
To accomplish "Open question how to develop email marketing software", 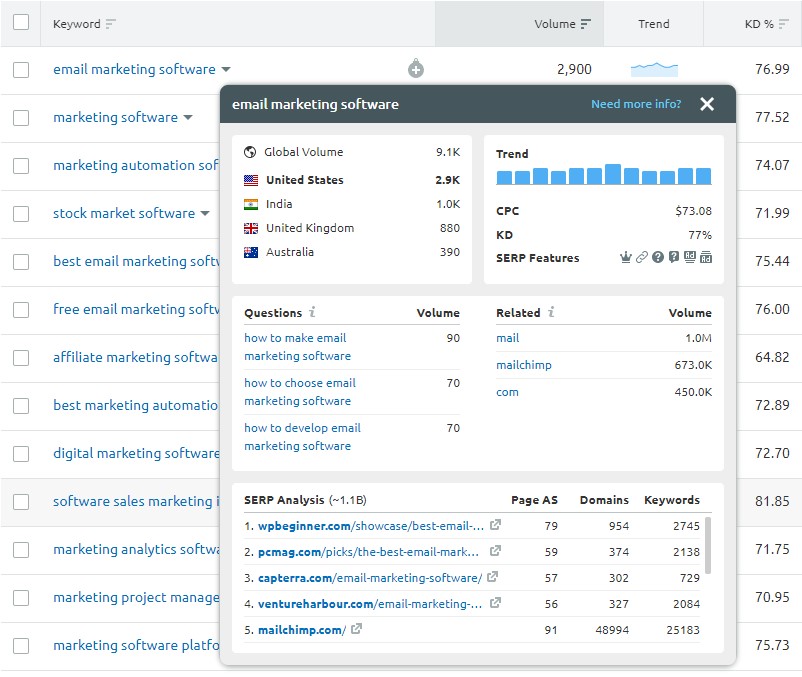I will click(302, 437).
